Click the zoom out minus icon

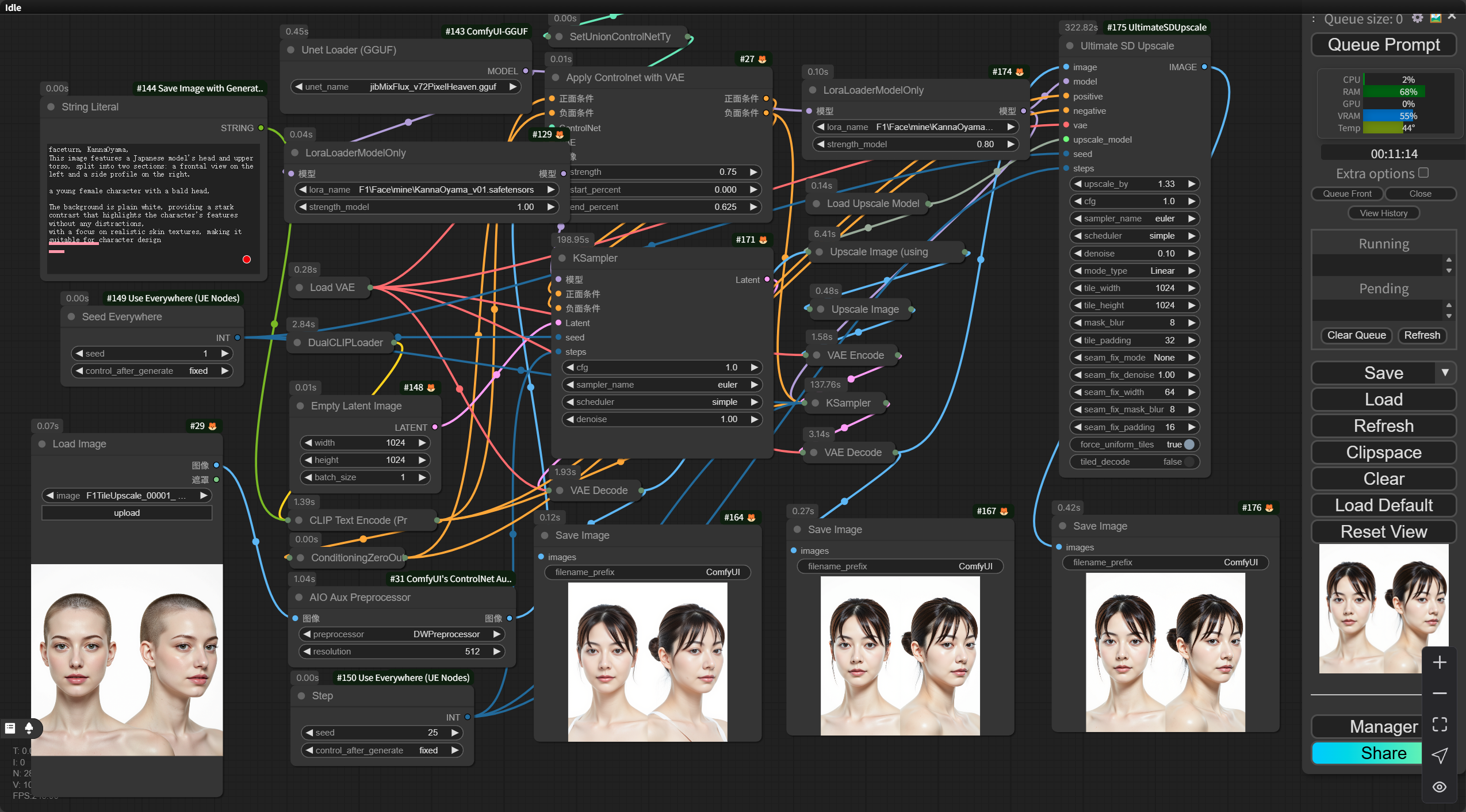coord(1439,694)
